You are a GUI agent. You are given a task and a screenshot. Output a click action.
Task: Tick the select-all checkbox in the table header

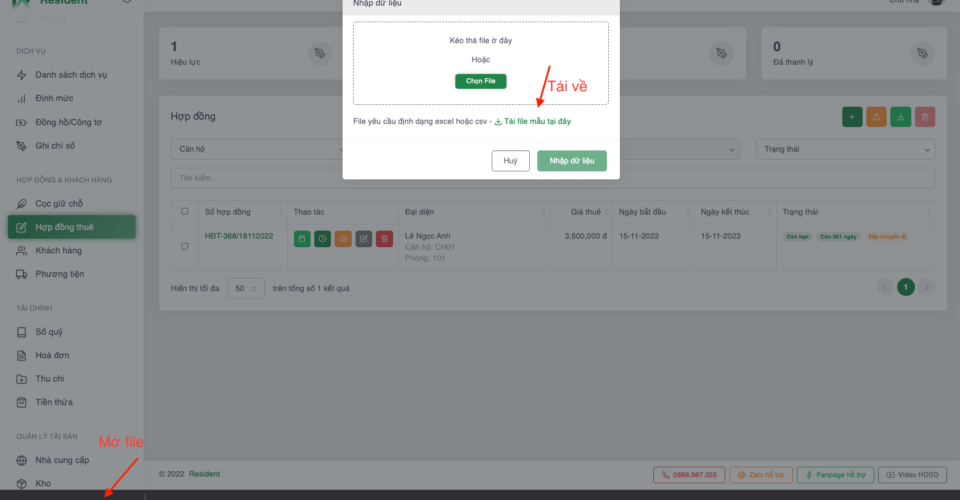(184, 211)
